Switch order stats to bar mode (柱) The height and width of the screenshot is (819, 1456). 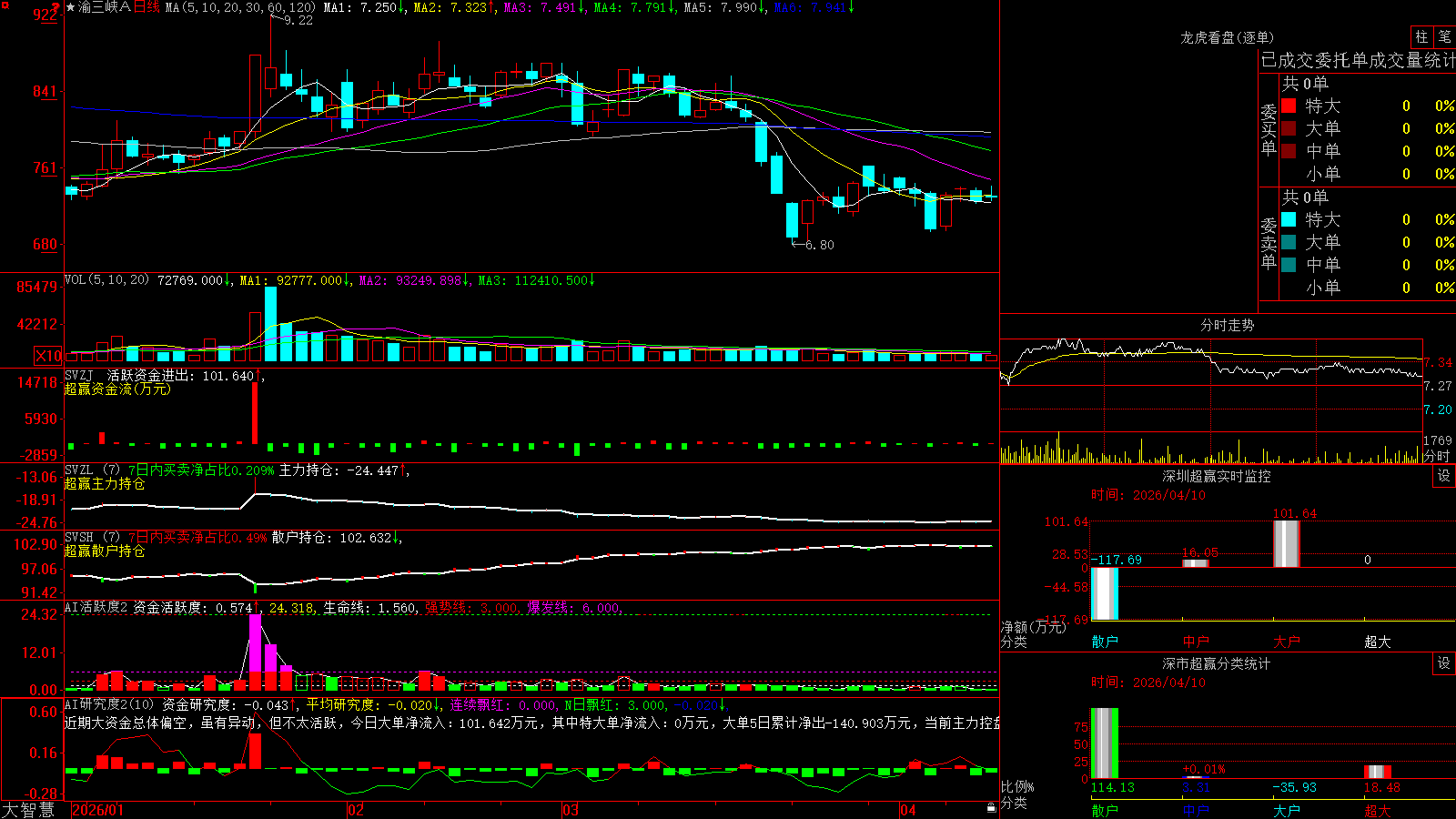pos(1421,37)
